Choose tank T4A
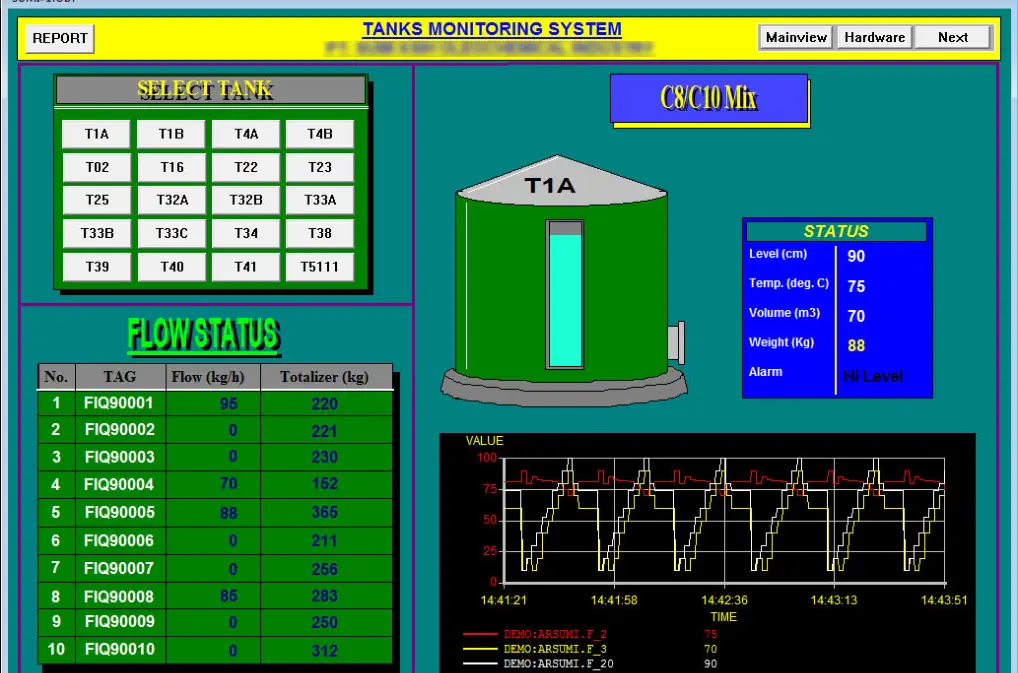Image resolution: width=1018 pixels, height=673 pixels. click(246, 134)
